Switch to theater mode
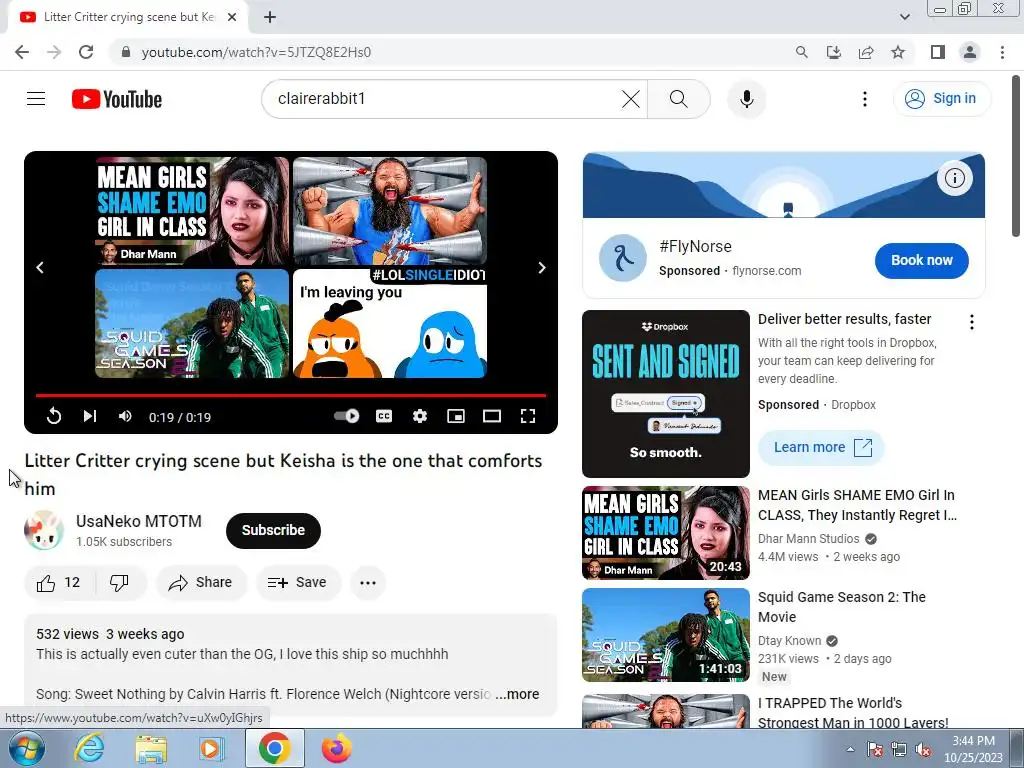The width and height of the screenshot is (1024, 768). pos(492,416)
